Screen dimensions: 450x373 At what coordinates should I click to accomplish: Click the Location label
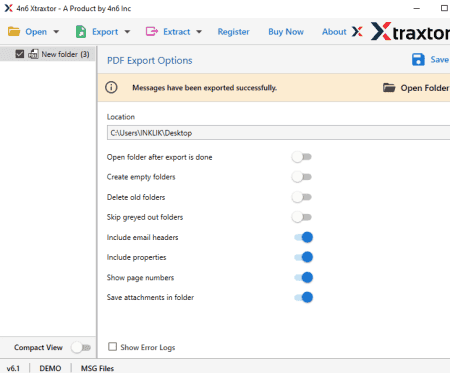(x=121, y=117)
